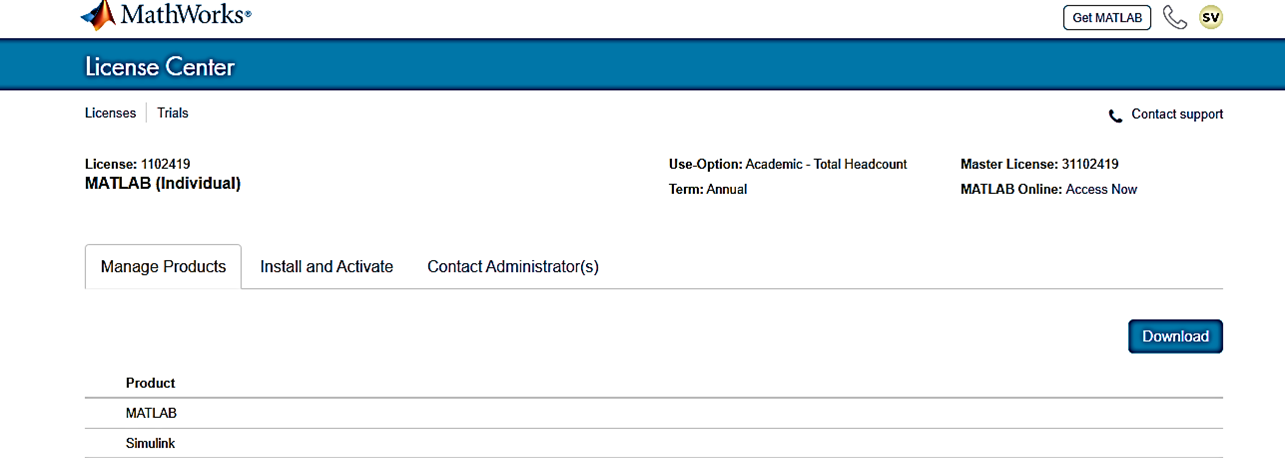Open MATLAB Online via Access Now

(1101, 189)
